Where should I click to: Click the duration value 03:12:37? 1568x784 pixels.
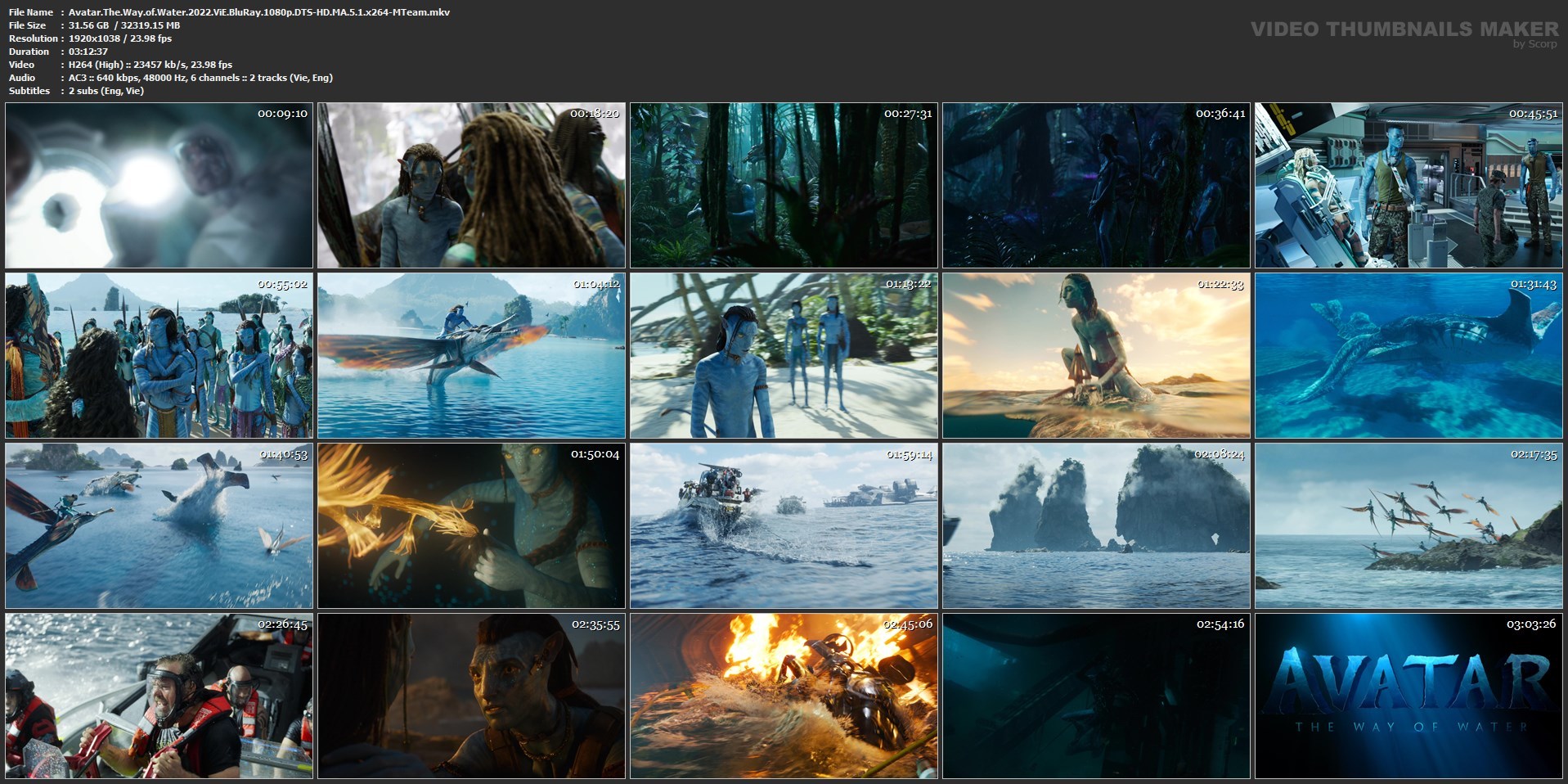tap(88, 52)
